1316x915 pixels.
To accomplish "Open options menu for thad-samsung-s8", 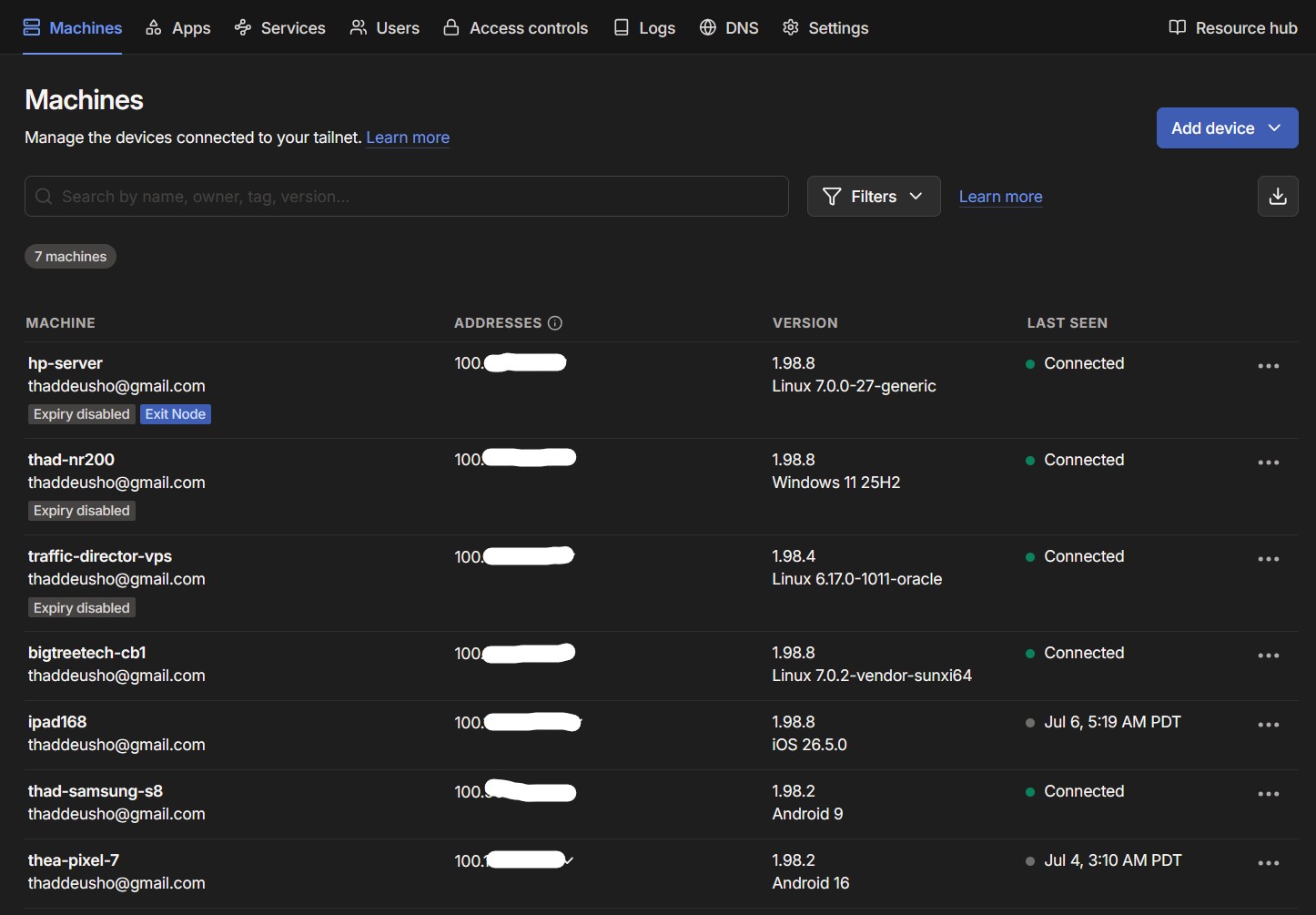I will pyautogui.click(x=1269, y=794).
